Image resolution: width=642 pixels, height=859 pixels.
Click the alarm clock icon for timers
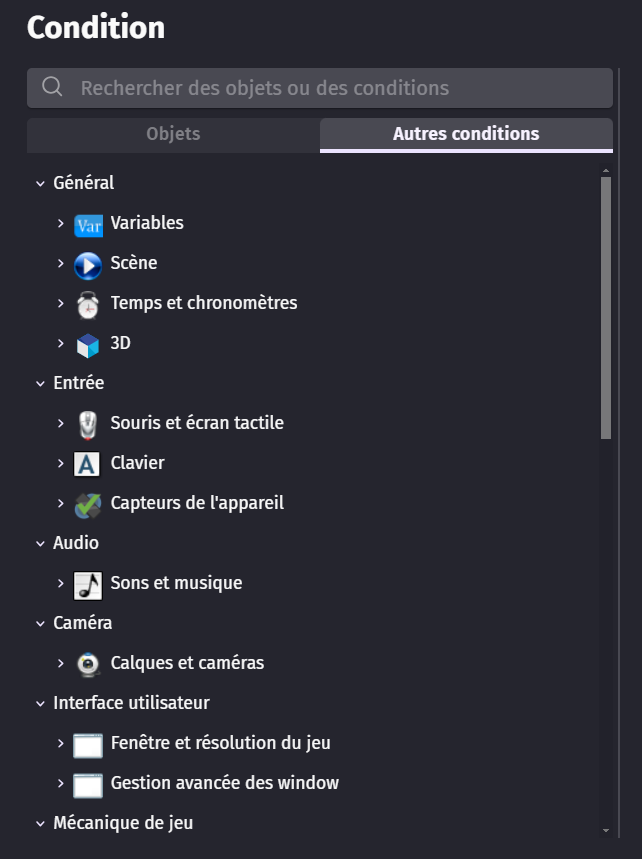[88, 304]
